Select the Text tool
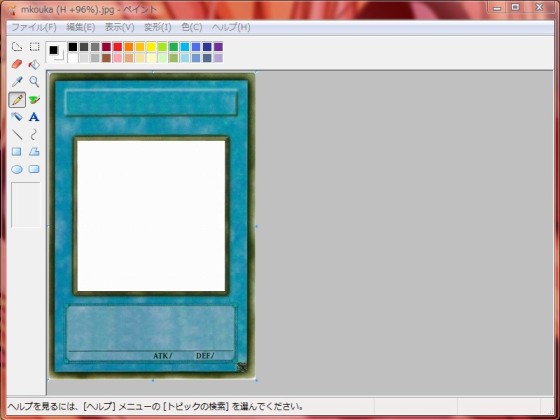The width and height of the screenshot is (560, 420). point(34,117)
